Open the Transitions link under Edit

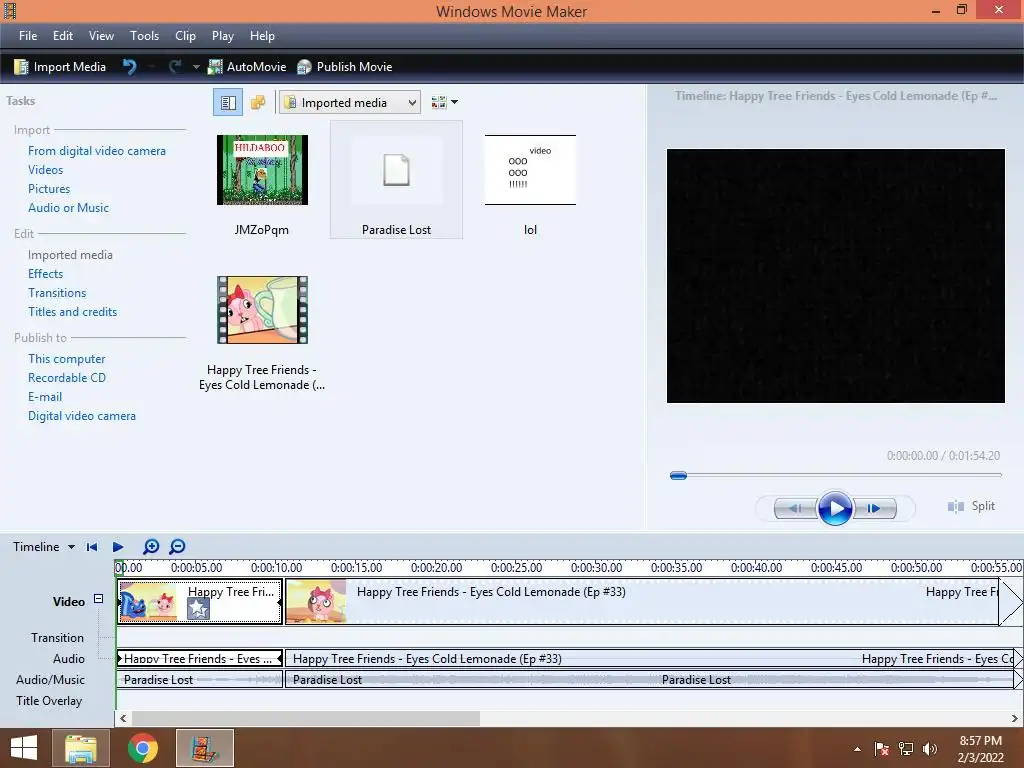[57, 293]
